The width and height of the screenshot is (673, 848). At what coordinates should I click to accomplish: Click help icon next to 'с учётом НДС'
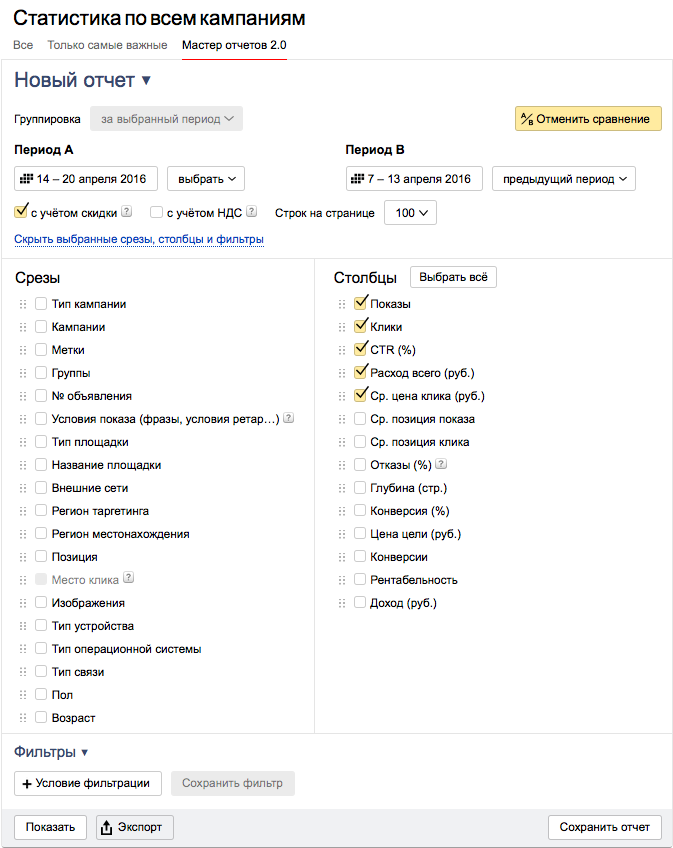[252, 211]
